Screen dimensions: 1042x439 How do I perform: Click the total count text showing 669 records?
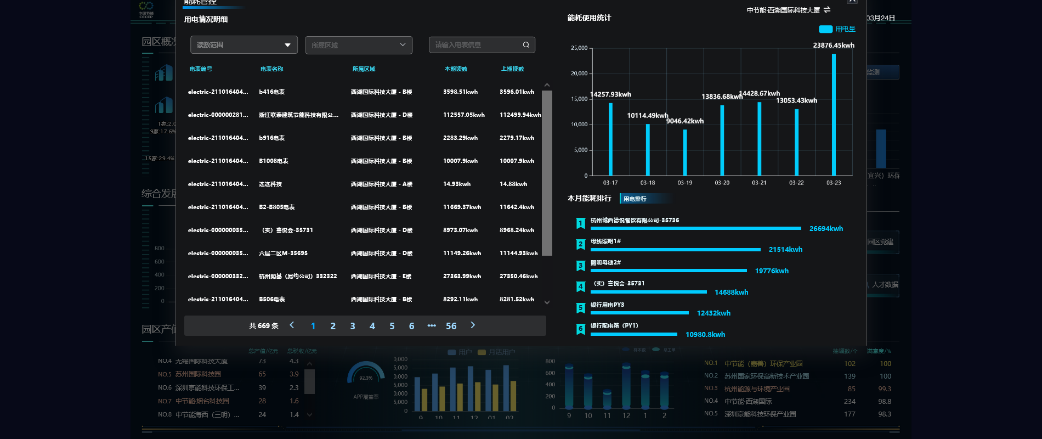(x=263, y=326)
